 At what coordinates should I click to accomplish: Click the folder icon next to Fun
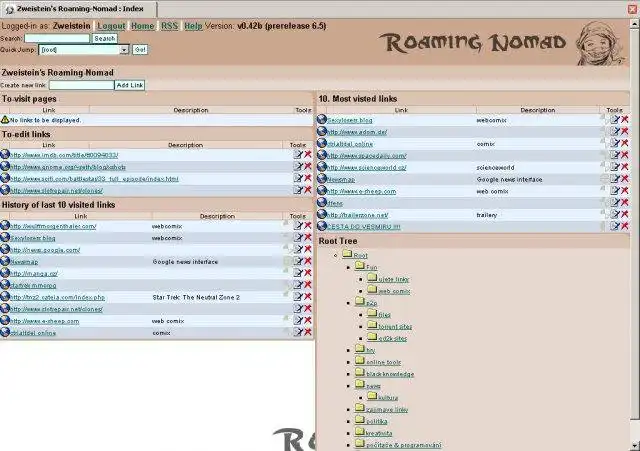point(360,266)
